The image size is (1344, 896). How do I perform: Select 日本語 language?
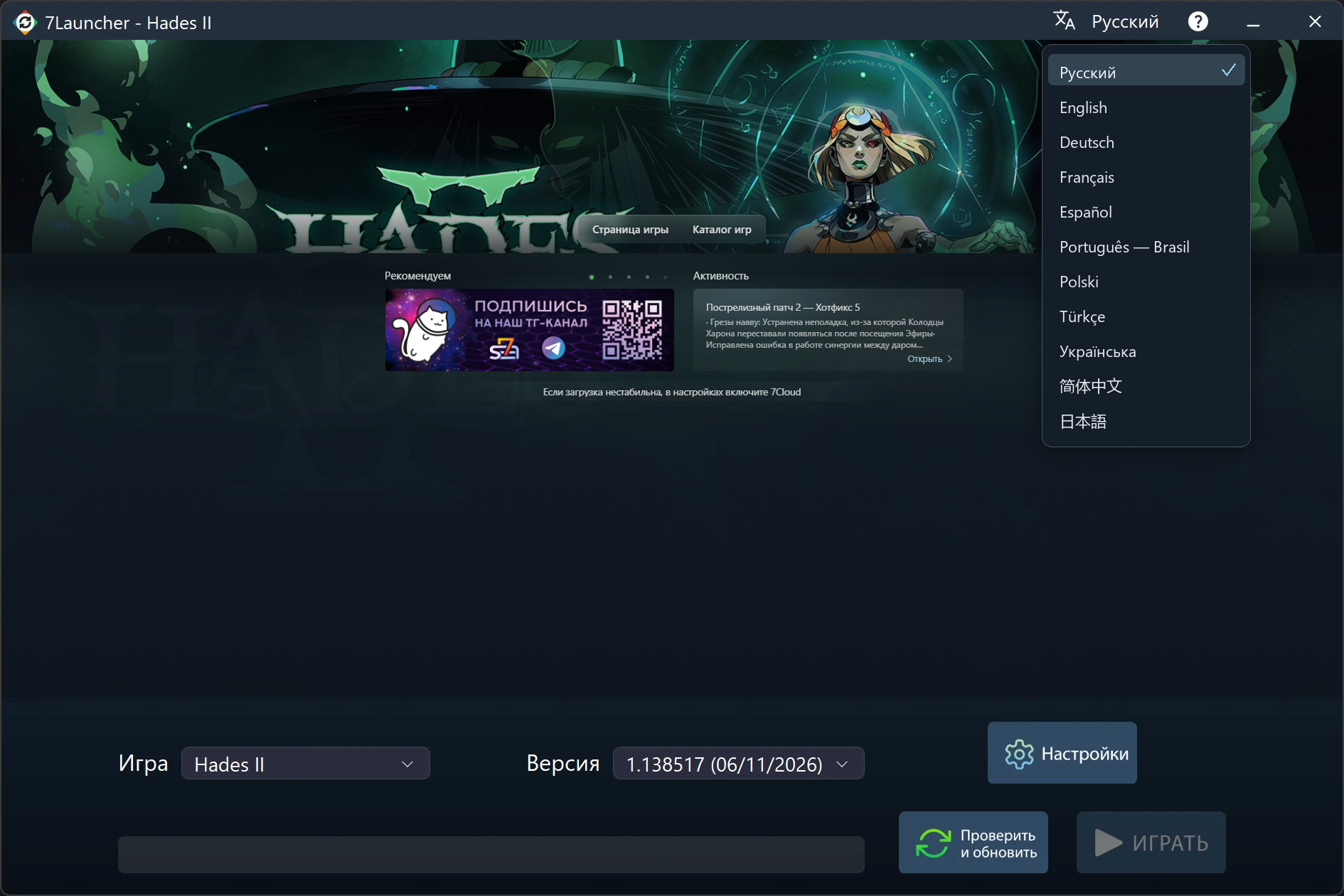(1146, 421)
